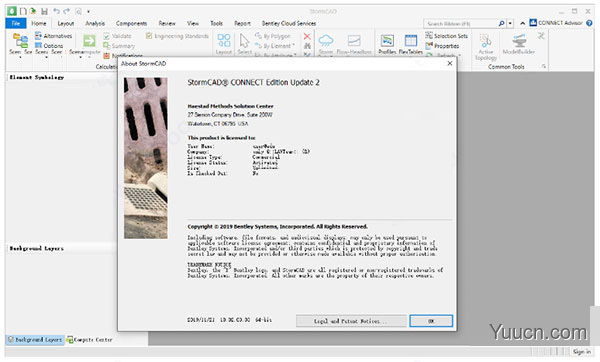This screenshot has height=362, width=600.
Task: Switch to the Components ribbon tab
Action: pos(131,23)
